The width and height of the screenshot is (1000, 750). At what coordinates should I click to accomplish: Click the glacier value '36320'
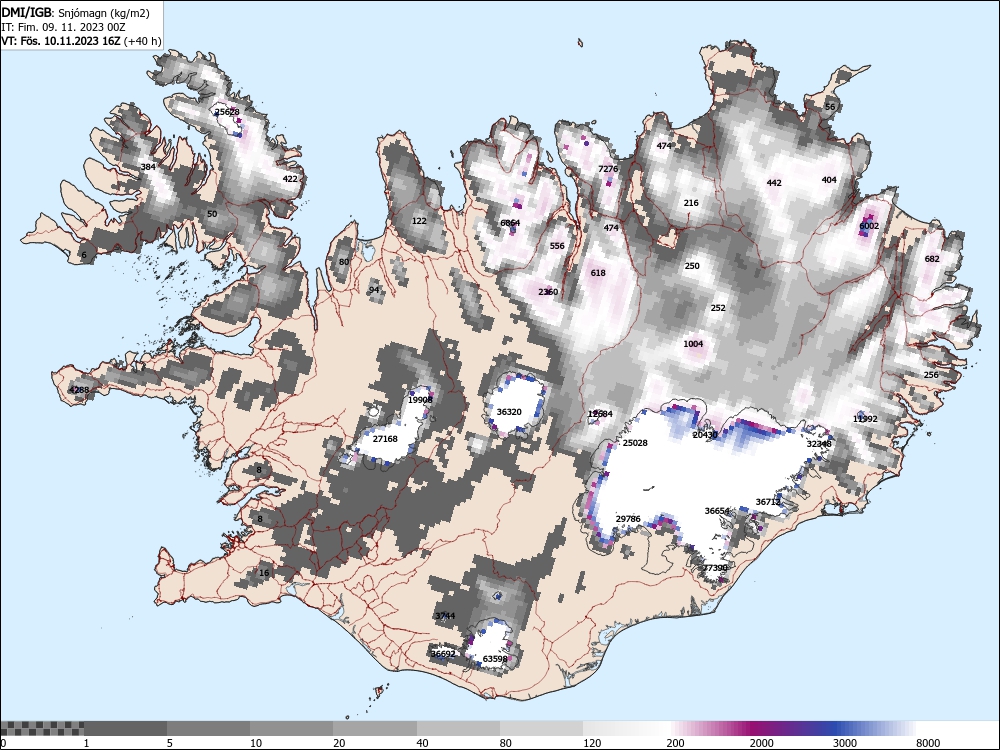pos(509,412)
